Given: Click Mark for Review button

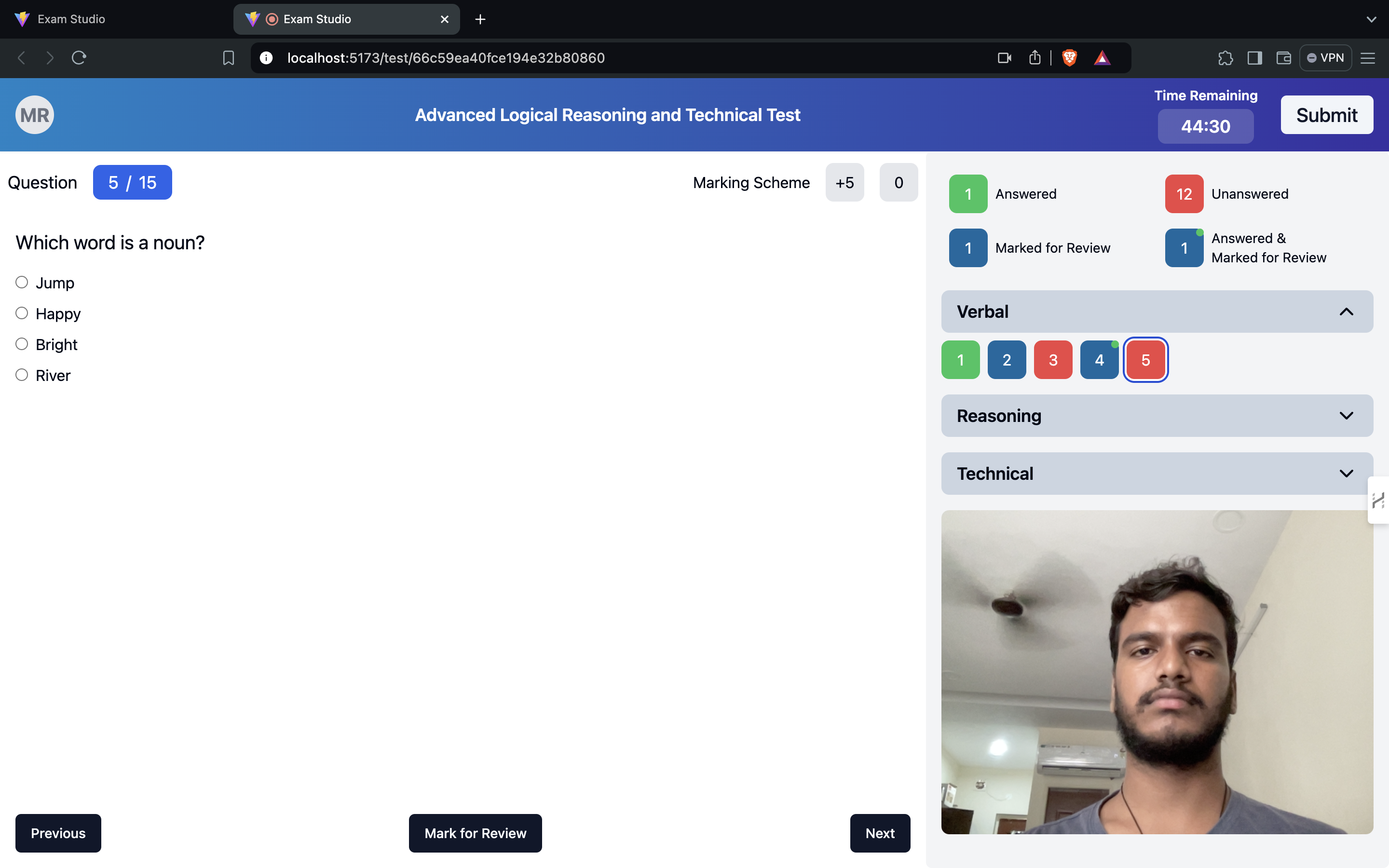Looking at the screenshot, I should point(475,833).
